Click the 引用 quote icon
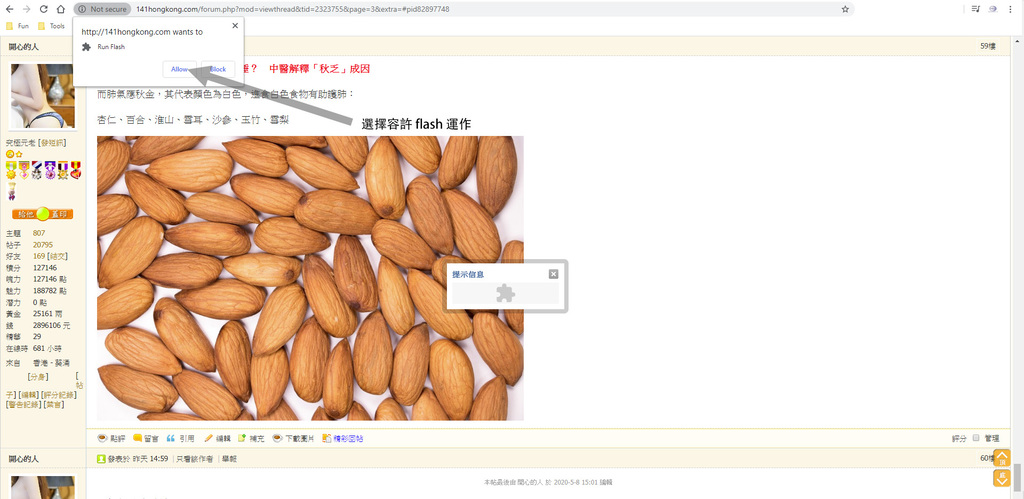The width and height of the screenshot is (1024, 499). coord(170,438)
